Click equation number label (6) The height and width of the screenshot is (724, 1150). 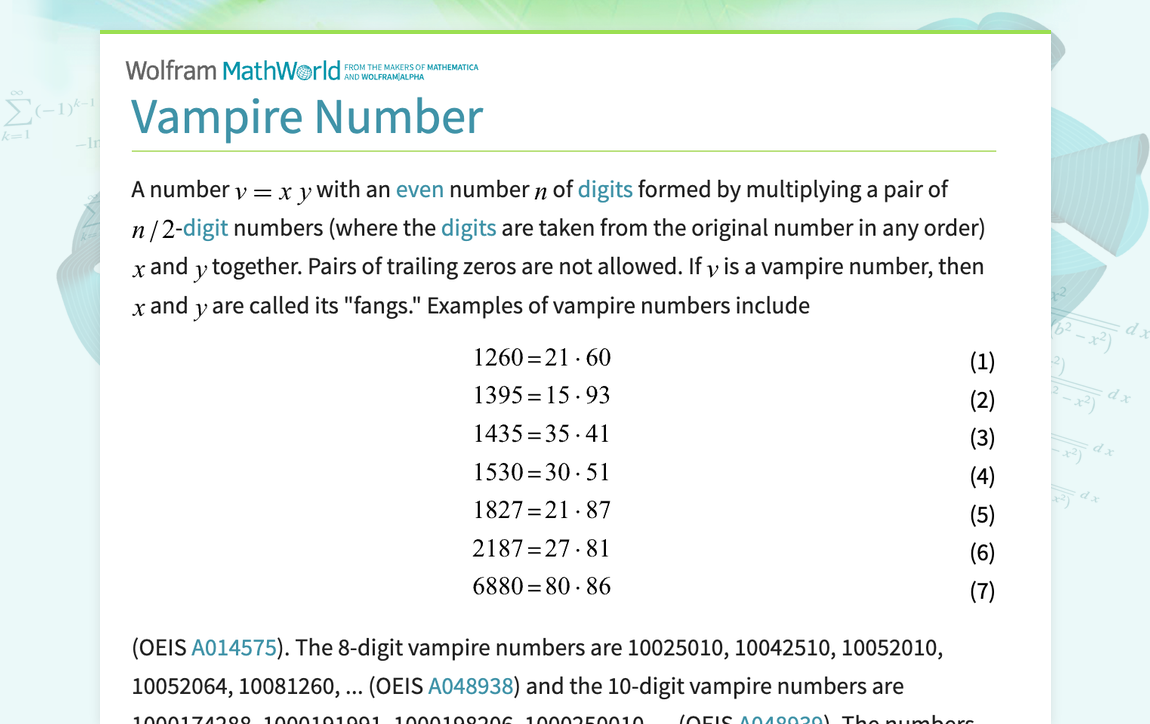982,552
